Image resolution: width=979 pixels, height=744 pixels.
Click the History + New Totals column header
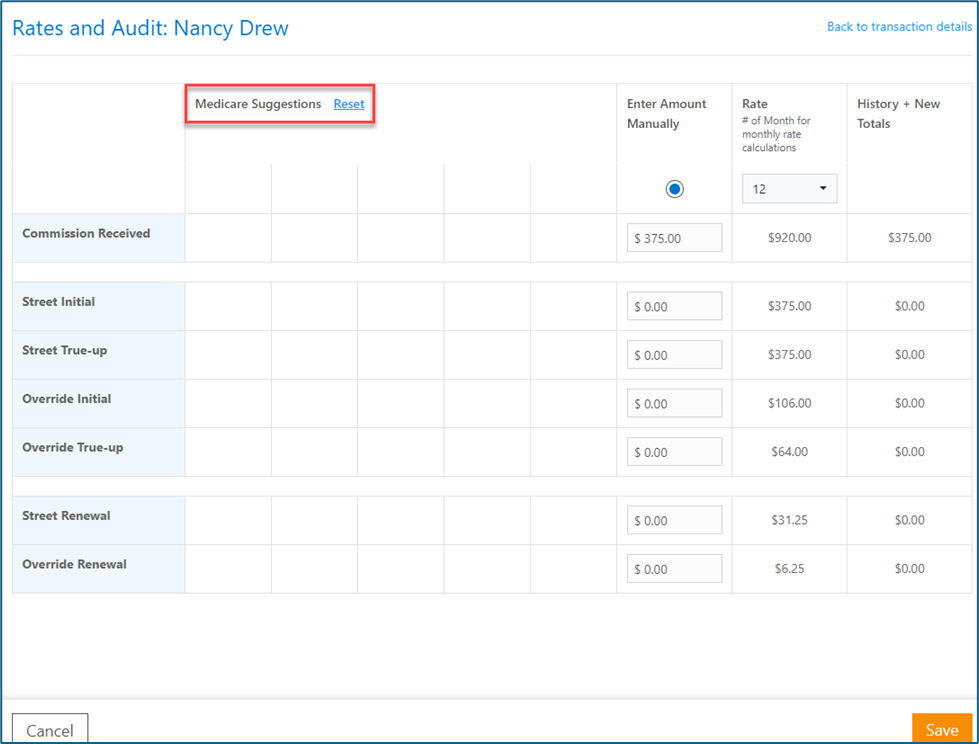click(x=898, y=114)
